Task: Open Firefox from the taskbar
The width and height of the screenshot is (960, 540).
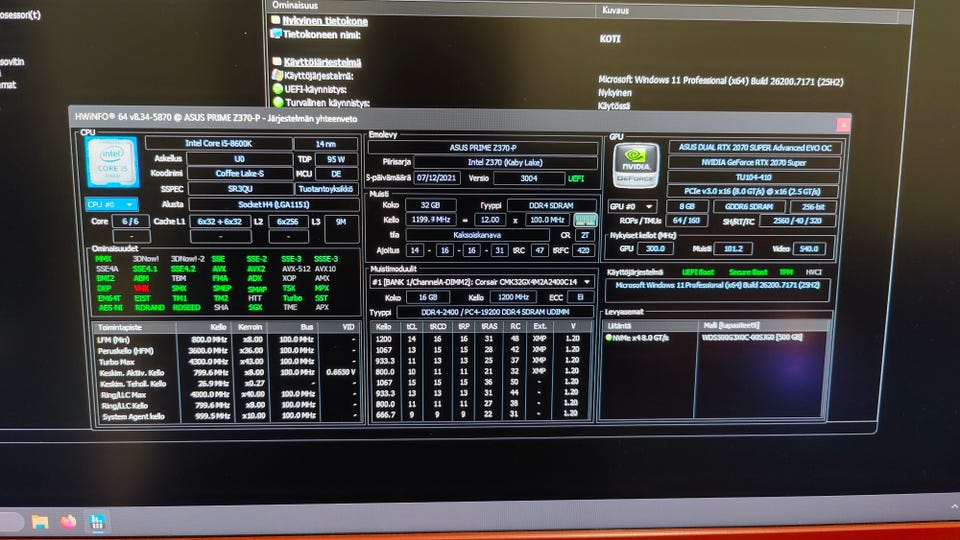Action: (68, 522)
